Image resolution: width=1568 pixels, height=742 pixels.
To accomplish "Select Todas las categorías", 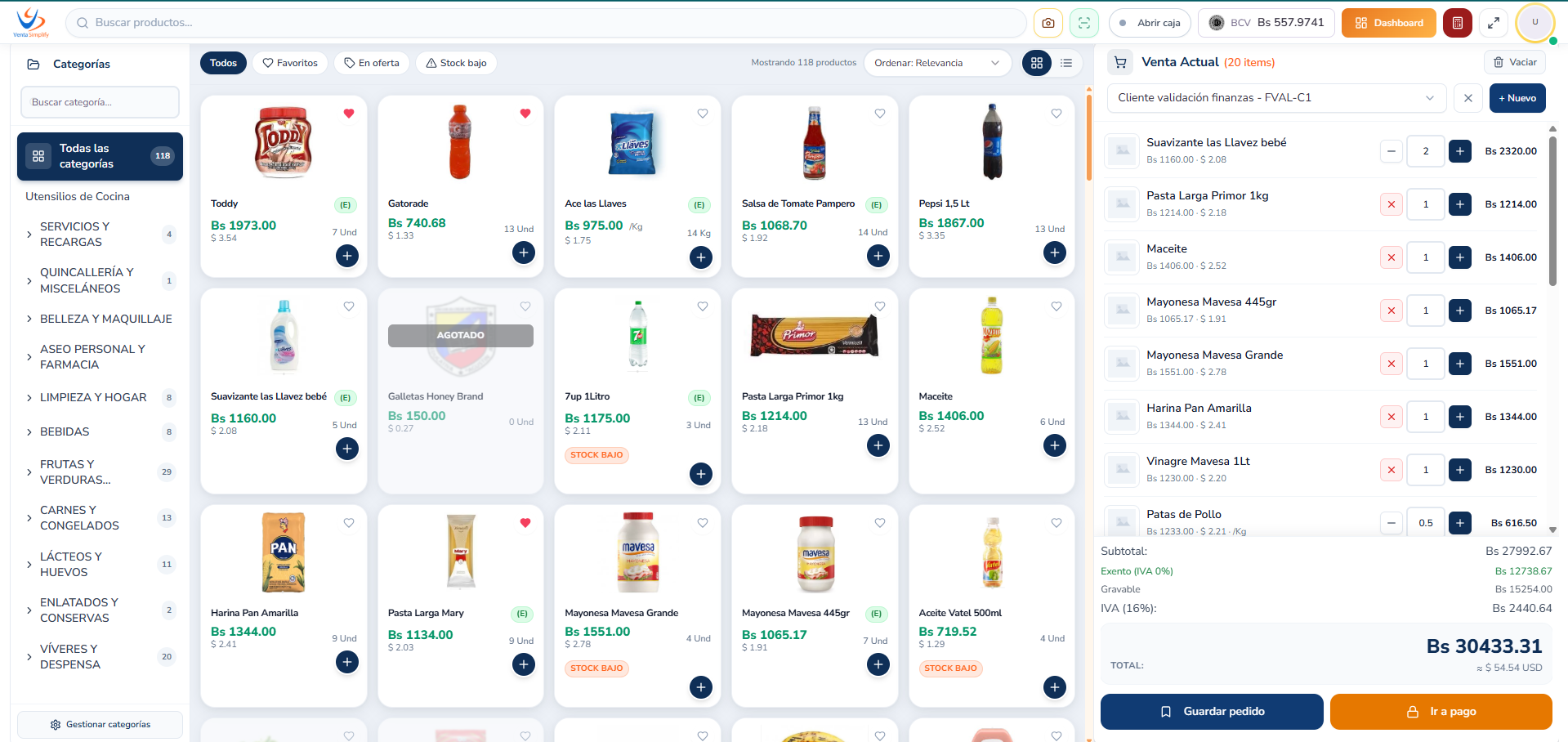I will [x=100, y=156].
